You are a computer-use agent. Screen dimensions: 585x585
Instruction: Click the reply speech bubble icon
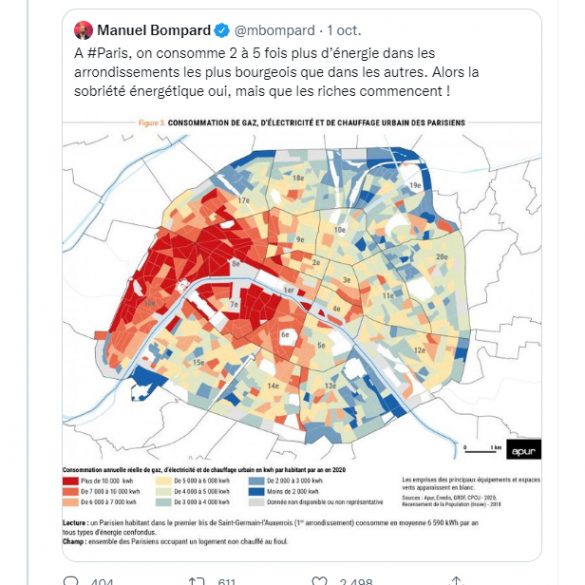(x=71, y=581)
